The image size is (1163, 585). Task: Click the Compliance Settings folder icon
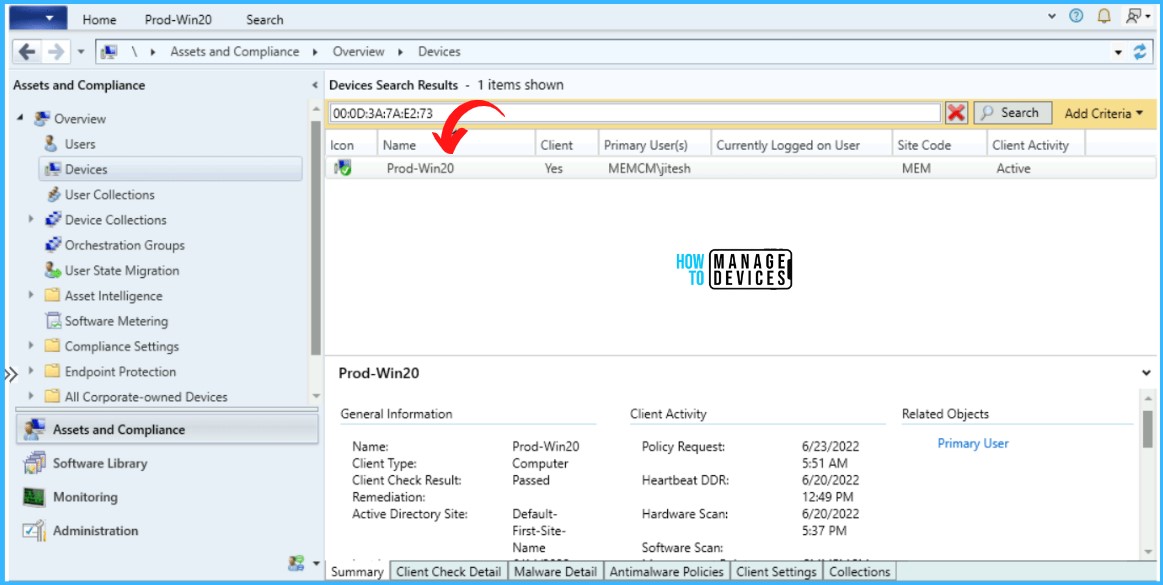click(52, 346)
